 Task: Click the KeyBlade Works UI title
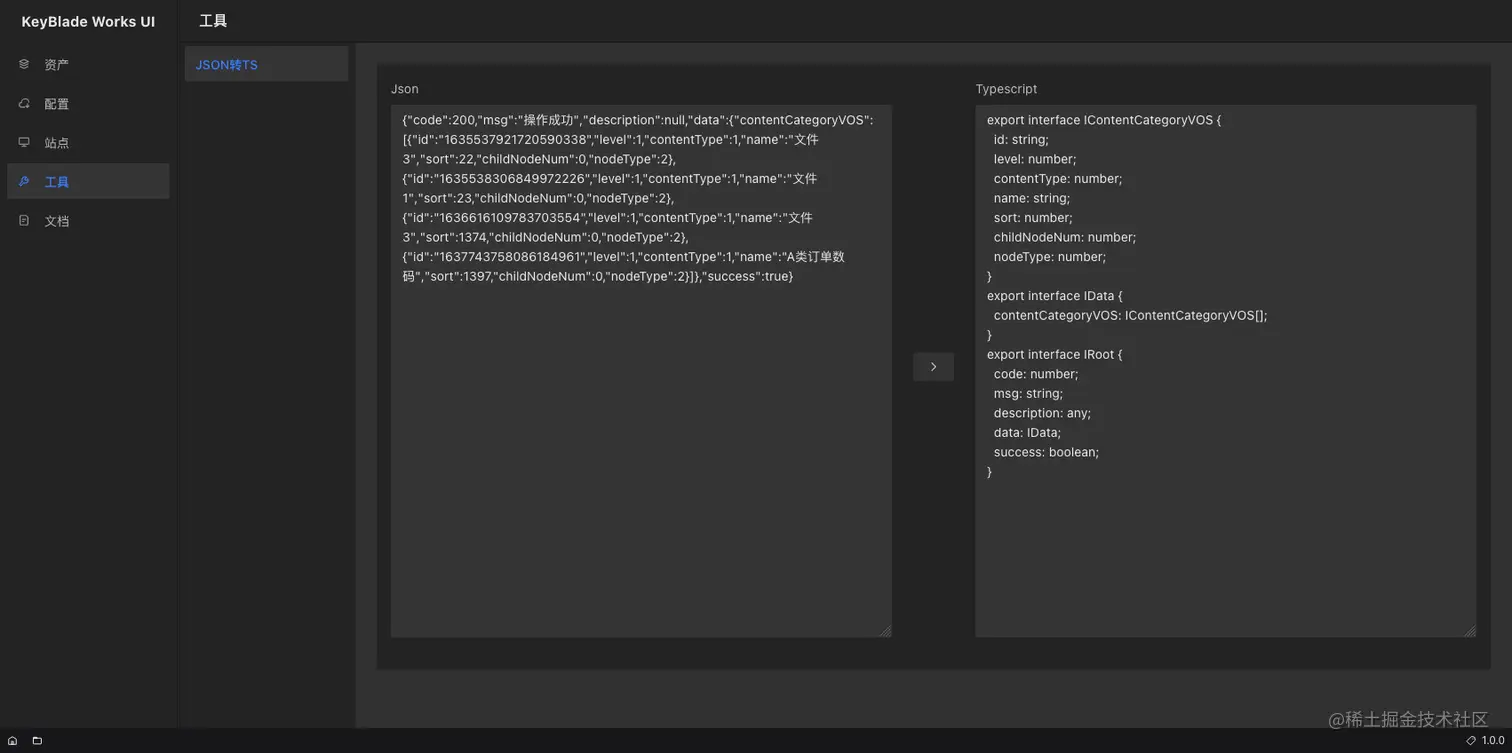pos(88,22)
